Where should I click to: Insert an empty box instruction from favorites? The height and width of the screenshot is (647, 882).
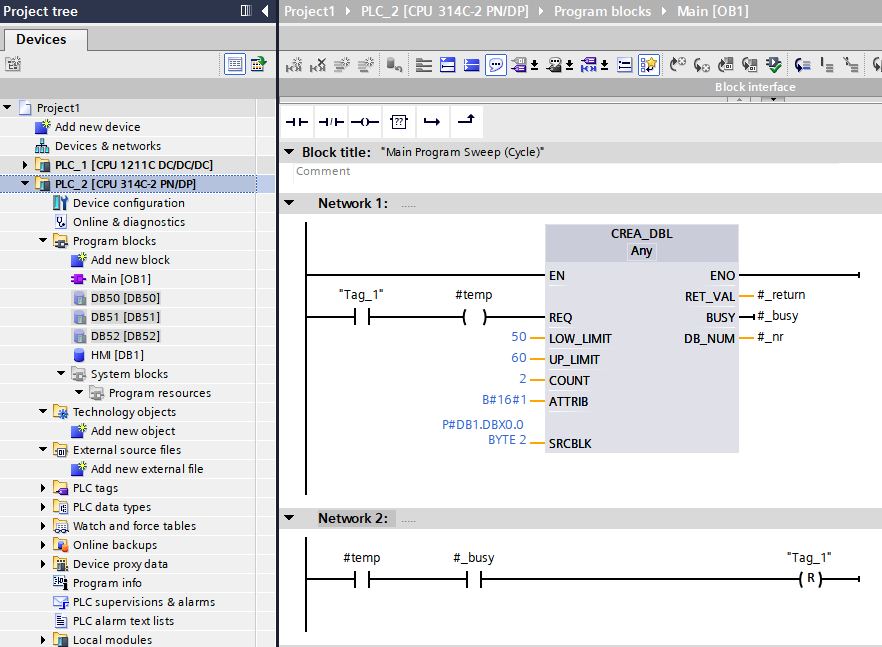398,121
